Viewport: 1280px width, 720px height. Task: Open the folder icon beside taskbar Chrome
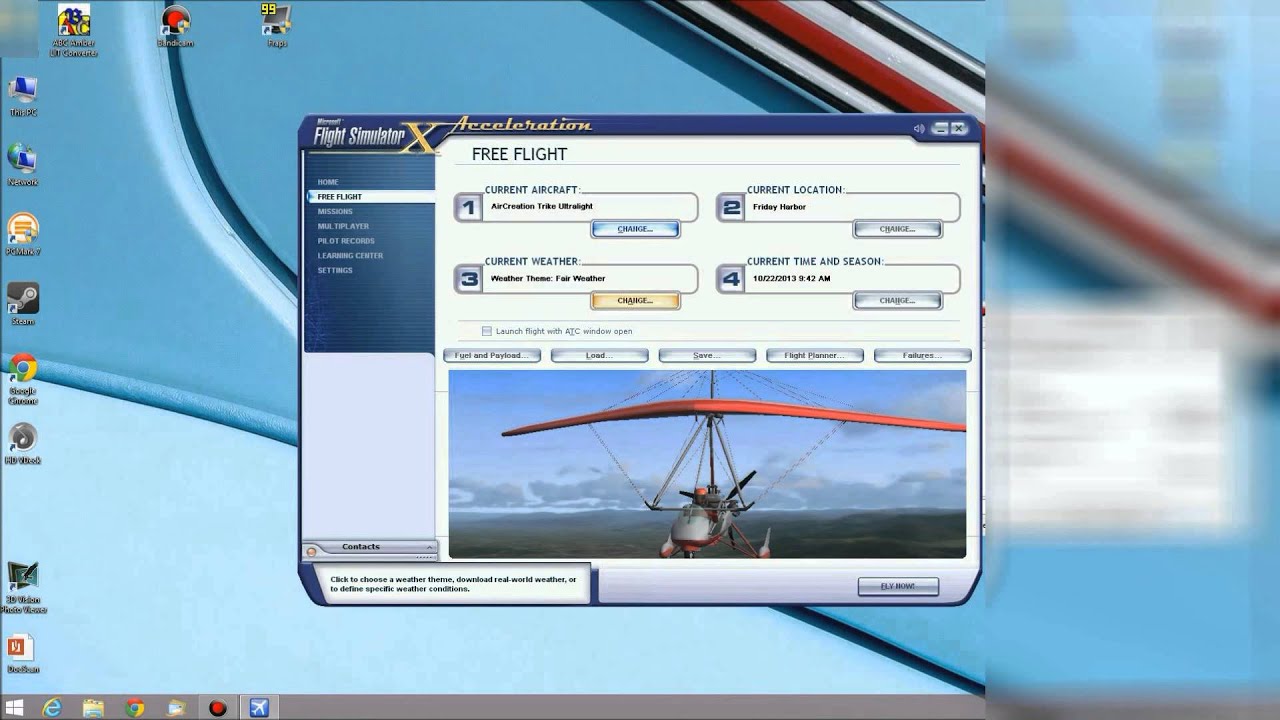pyautogui.click(x=176, y=708)
